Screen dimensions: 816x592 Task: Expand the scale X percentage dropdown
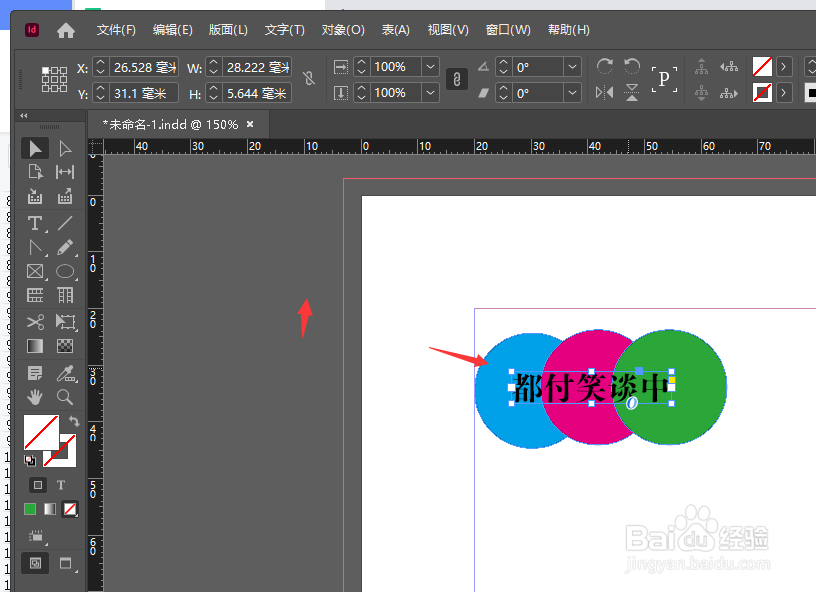coord(430,67)
